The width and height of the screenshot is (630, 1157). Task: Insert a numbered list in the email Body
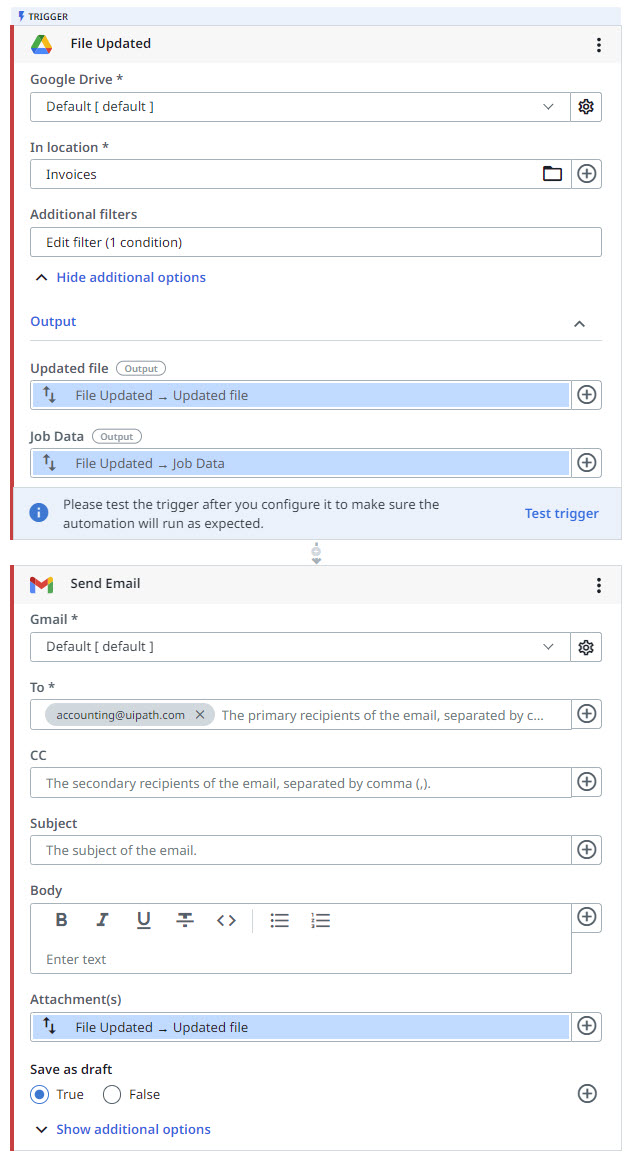tap(320, 919)
